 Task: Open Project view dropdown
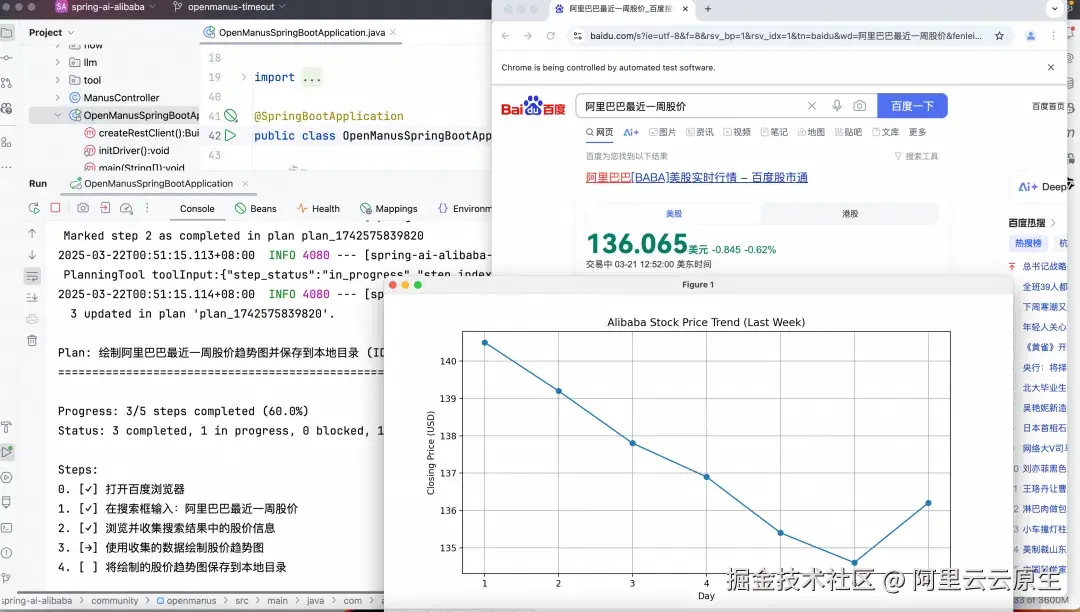[x=52, y=32]
